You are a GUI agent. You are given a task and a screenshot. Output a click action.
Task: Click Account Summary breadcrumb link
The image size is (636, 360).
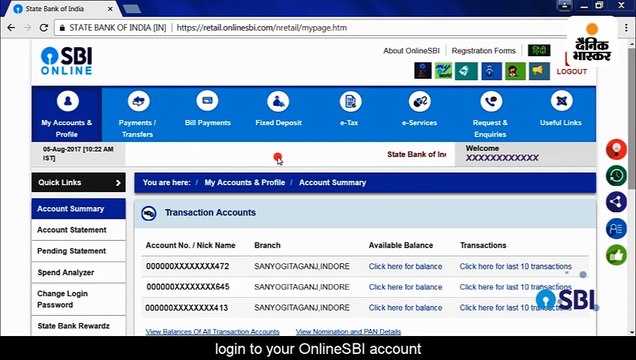333,182
